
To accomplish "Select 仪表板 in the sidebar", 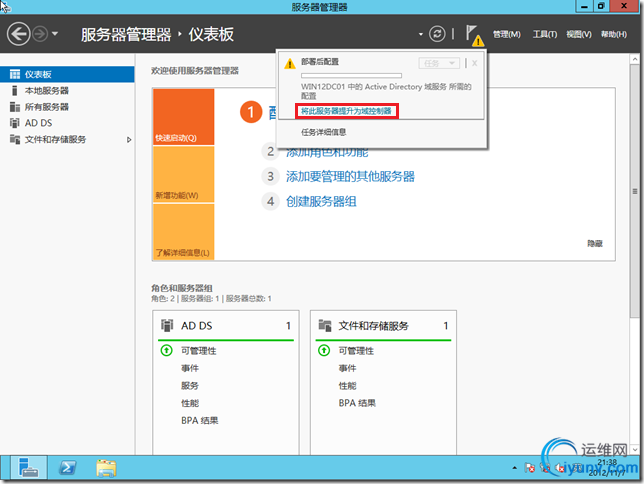I will 67,74.
